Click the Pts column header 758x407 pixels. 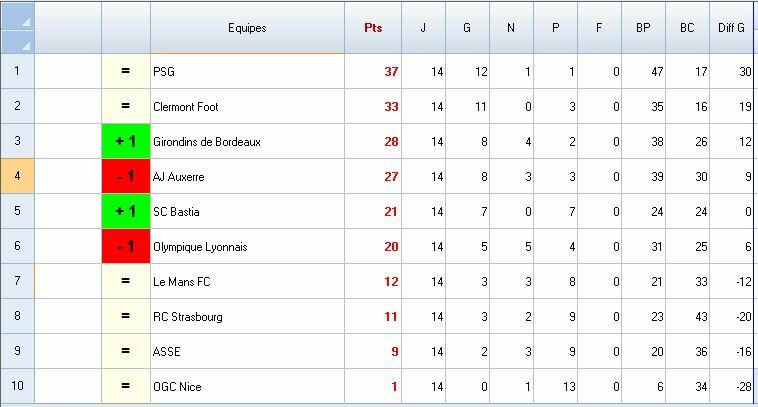tap(372, 28)
